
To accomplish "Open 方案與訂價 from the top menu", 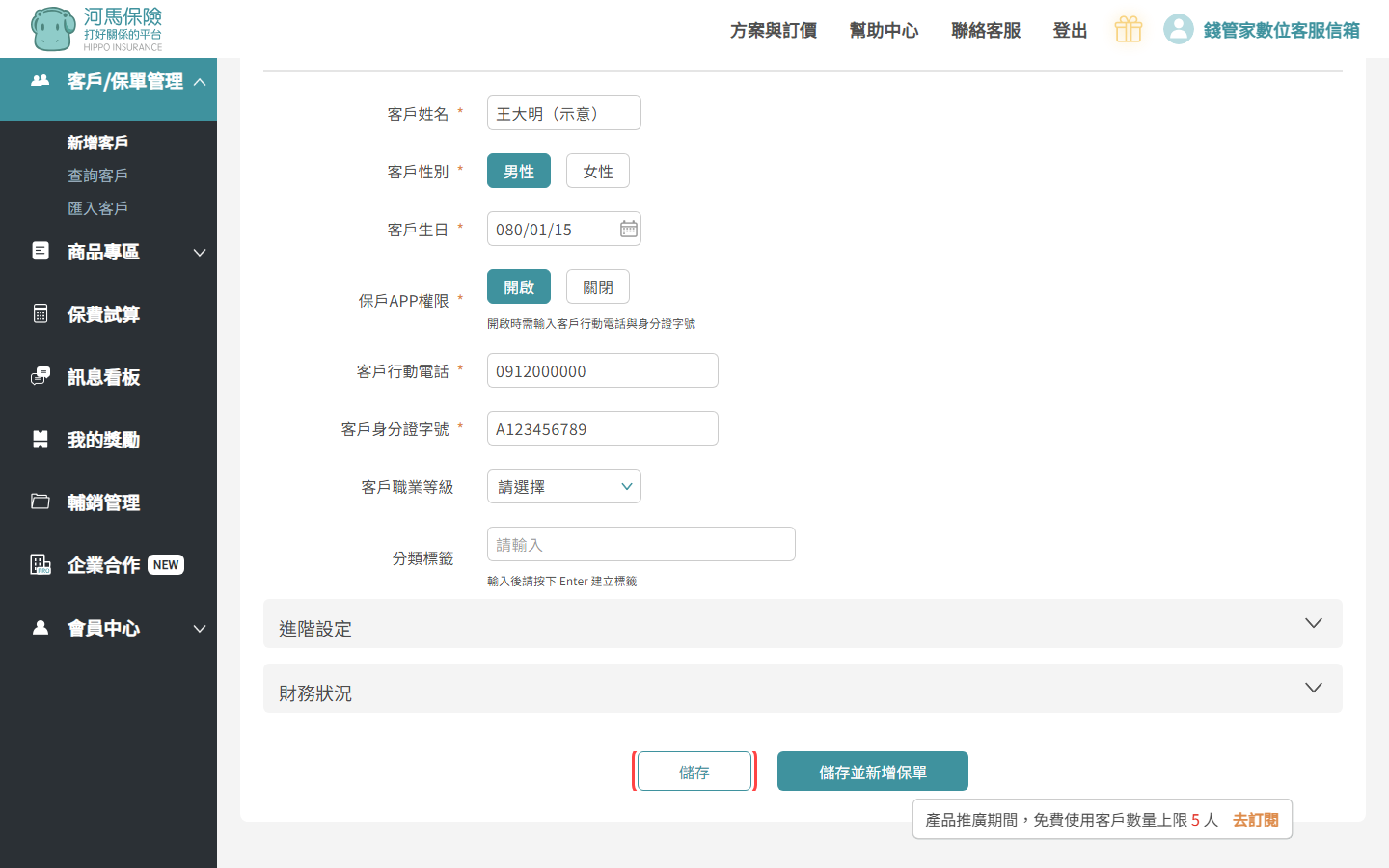I will [773, 30].
